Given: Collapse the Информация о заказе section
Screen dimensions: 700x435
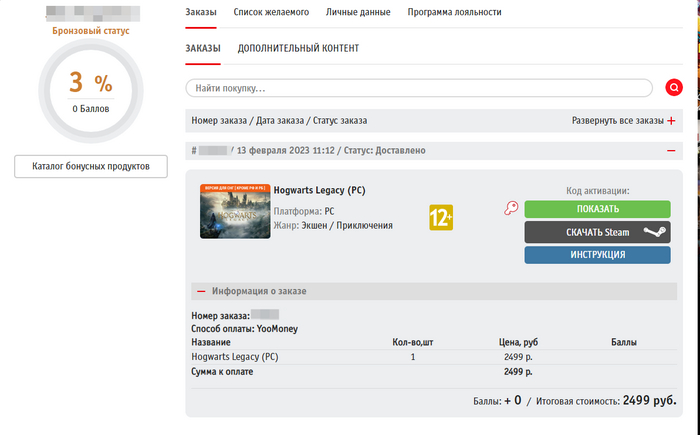Looking at the screenshot, I should [201, 291].
